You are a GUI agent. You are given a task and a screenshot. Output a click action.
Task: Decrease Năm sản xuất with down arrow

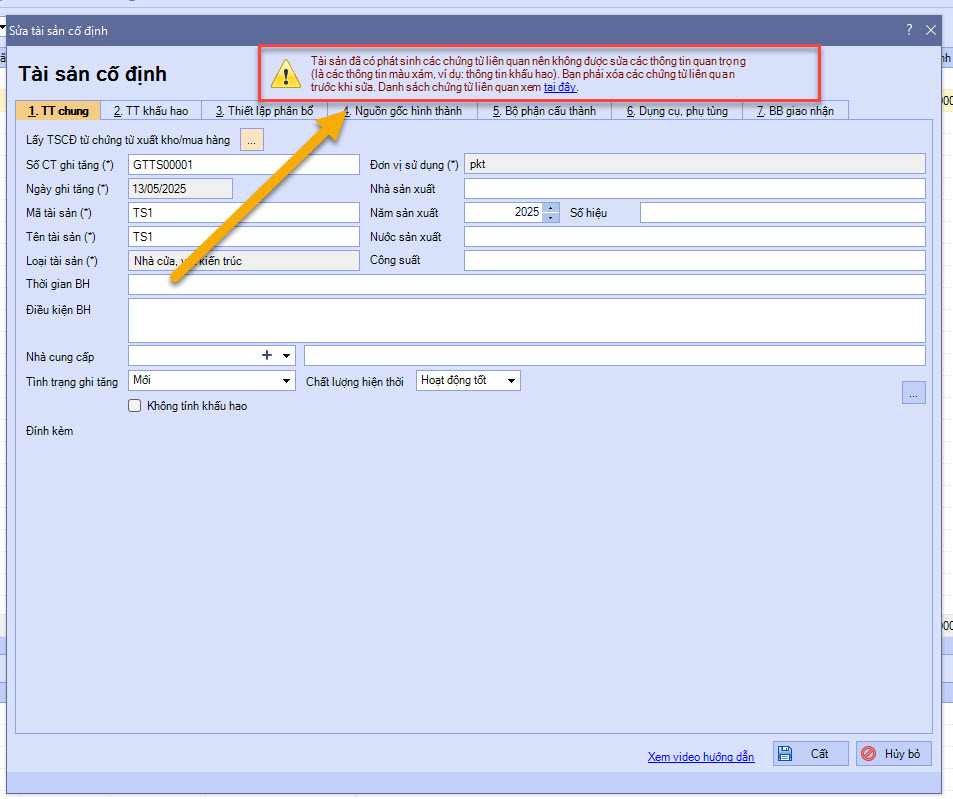551,217
